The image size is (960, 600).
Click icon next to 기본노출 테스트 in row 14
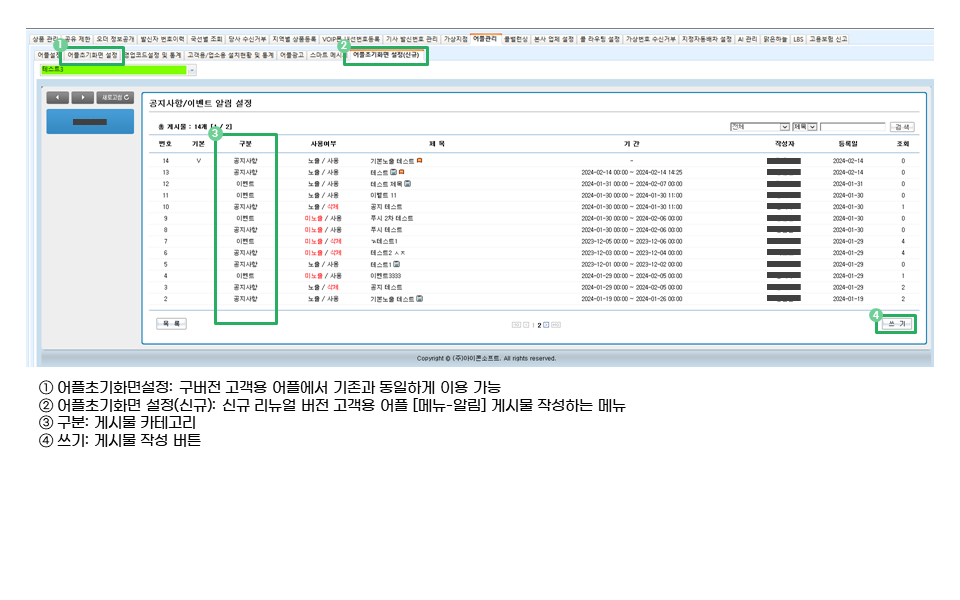419,160
